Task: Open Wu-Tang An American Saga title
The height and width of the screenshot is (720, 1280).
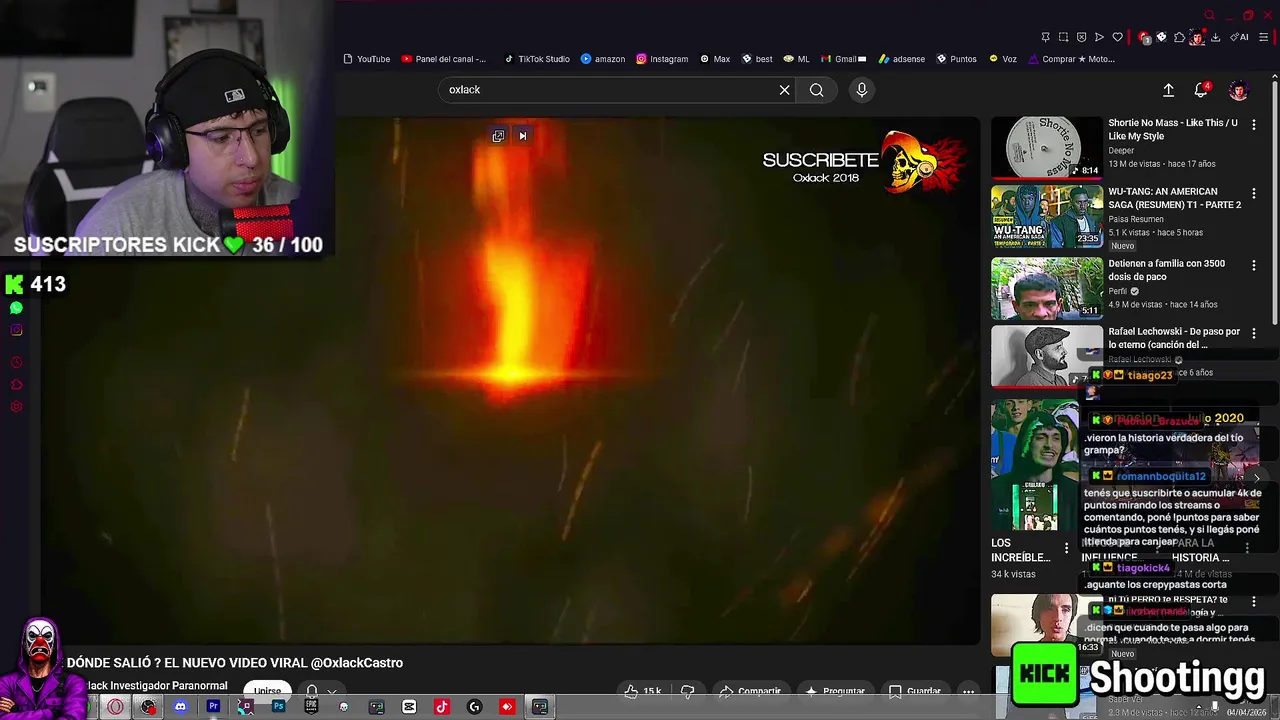Action: (x=1174, y=198)
